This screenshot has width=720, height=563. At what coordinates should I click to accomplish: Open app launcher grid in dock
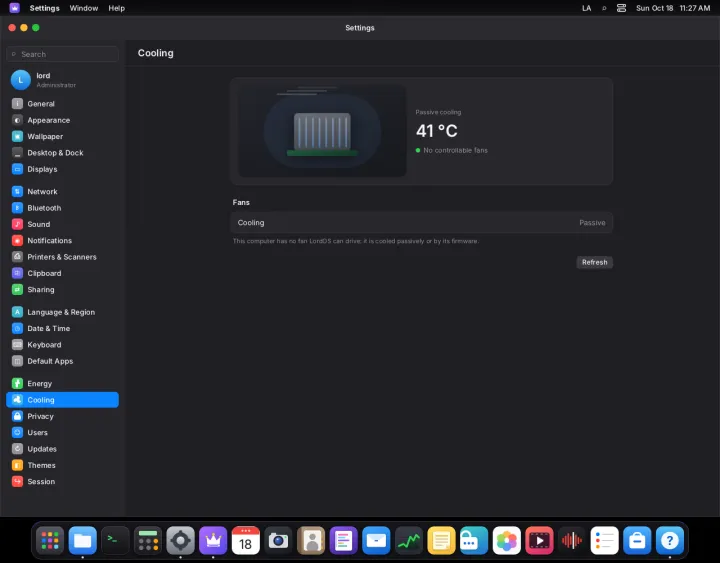(50, 540)
